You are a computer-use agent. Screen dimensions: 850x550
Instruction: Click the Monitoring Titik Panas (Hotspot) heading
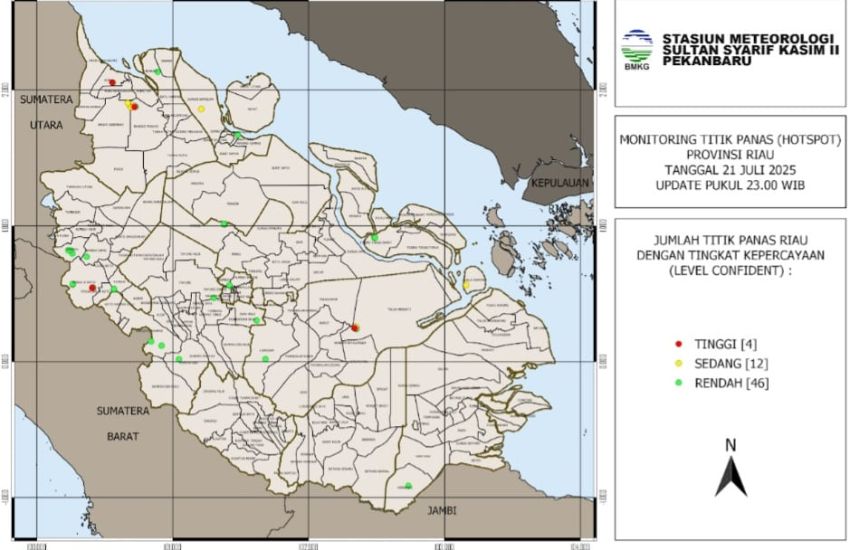729,140
